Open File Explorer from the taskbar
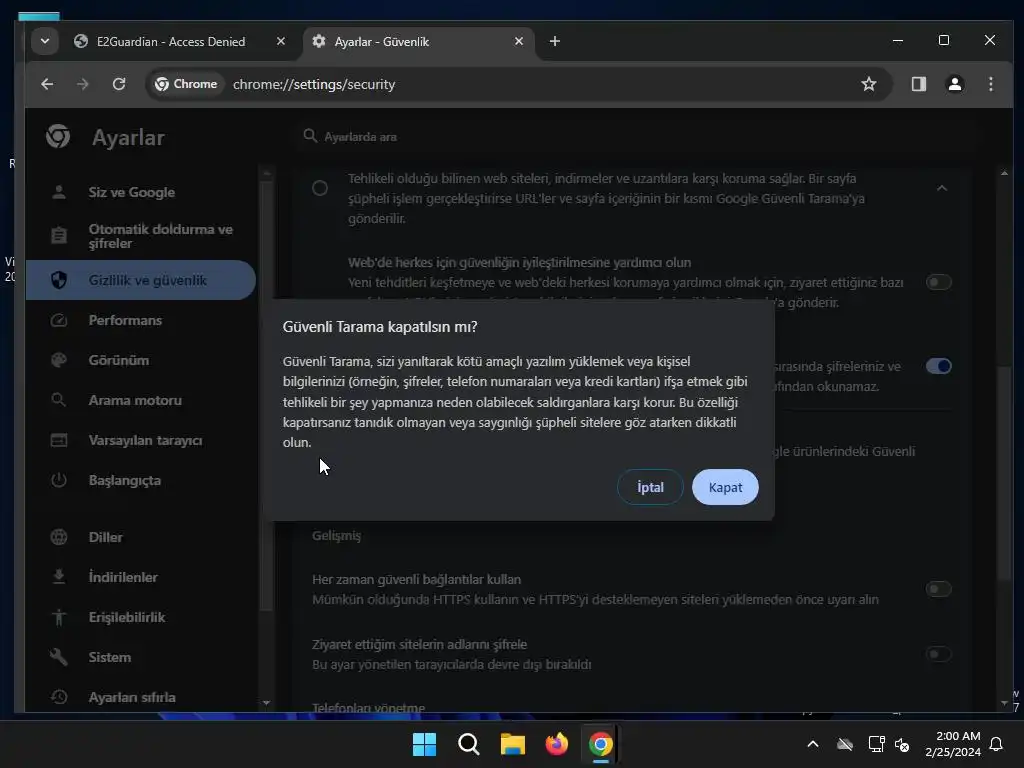Image resolution: width=1024 pixels, height=768 pixels. click(x=513, y=744)
